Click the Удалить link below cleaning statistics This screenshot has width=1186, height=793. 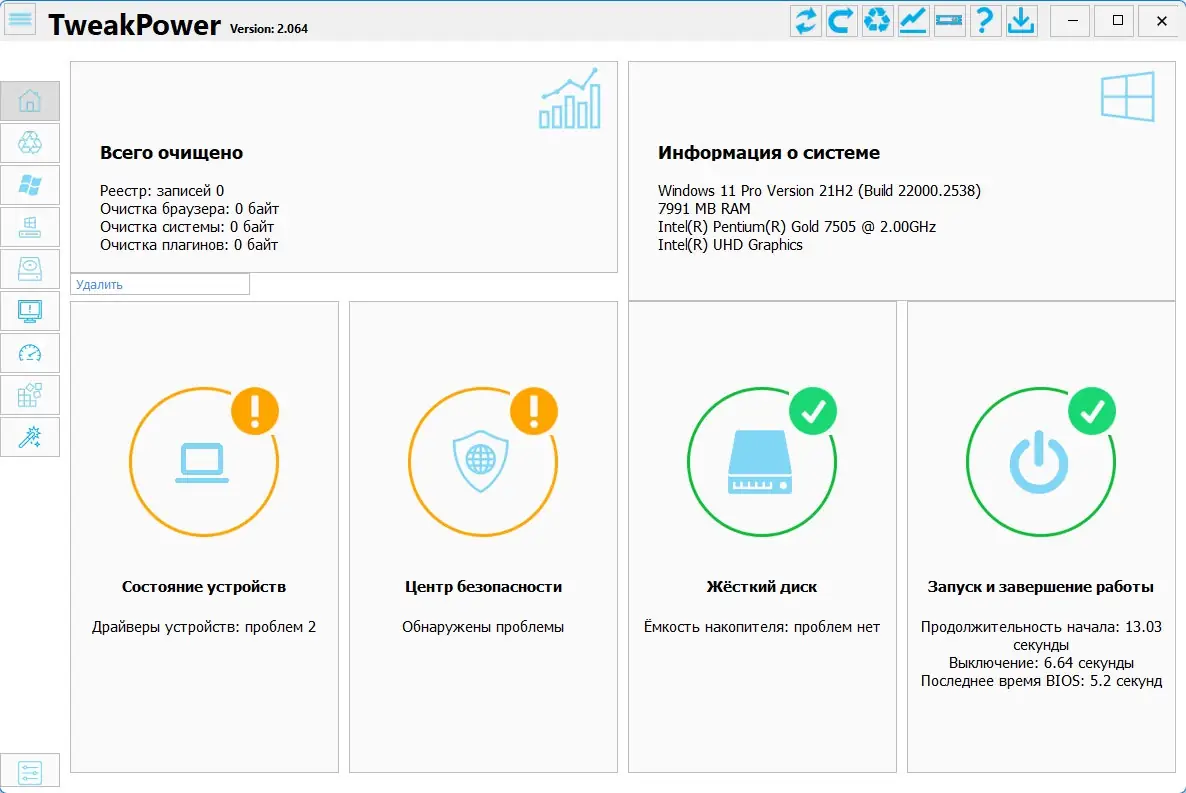99,285
